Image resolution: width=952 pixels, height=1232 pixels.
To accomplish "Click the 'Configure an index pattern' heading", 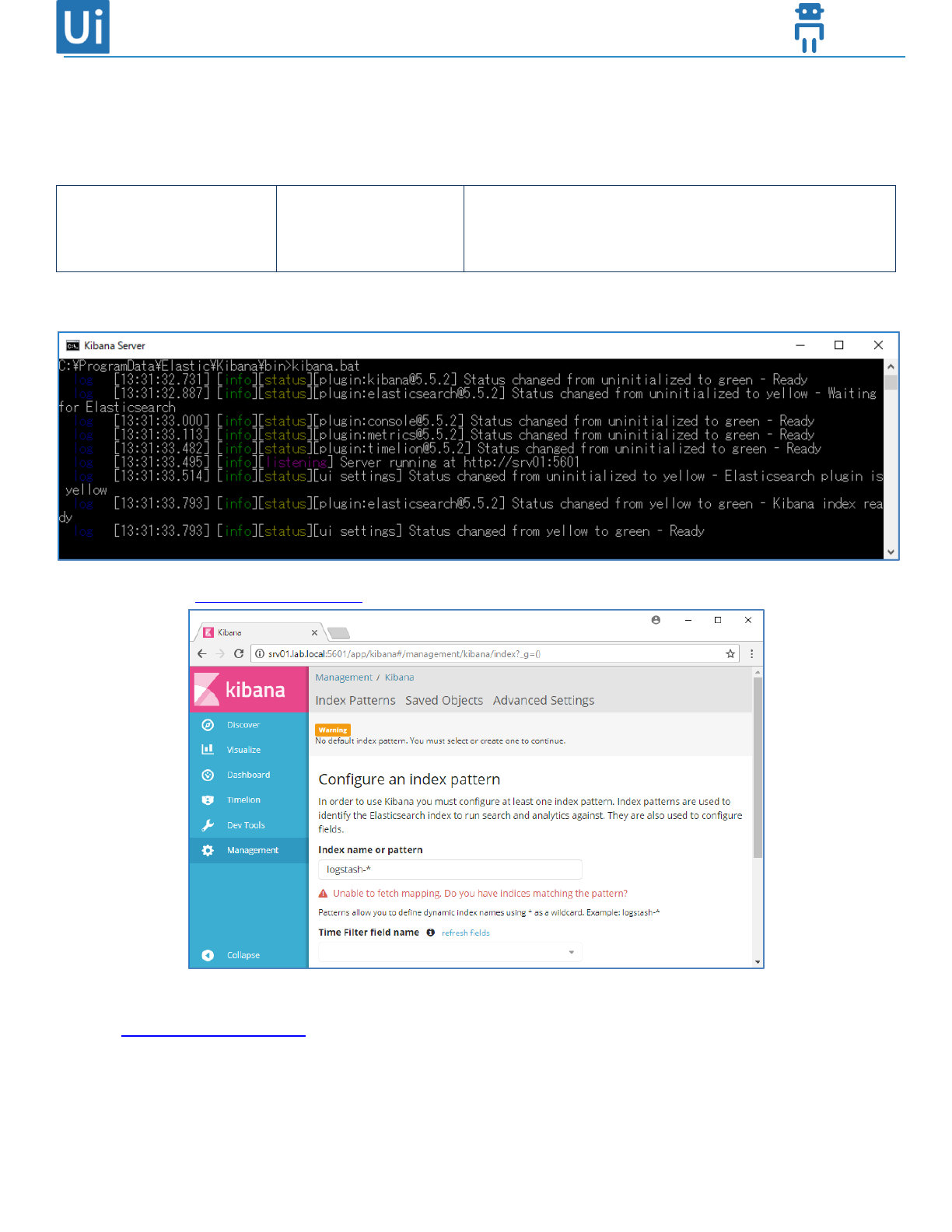I will [x=409, y=779].
